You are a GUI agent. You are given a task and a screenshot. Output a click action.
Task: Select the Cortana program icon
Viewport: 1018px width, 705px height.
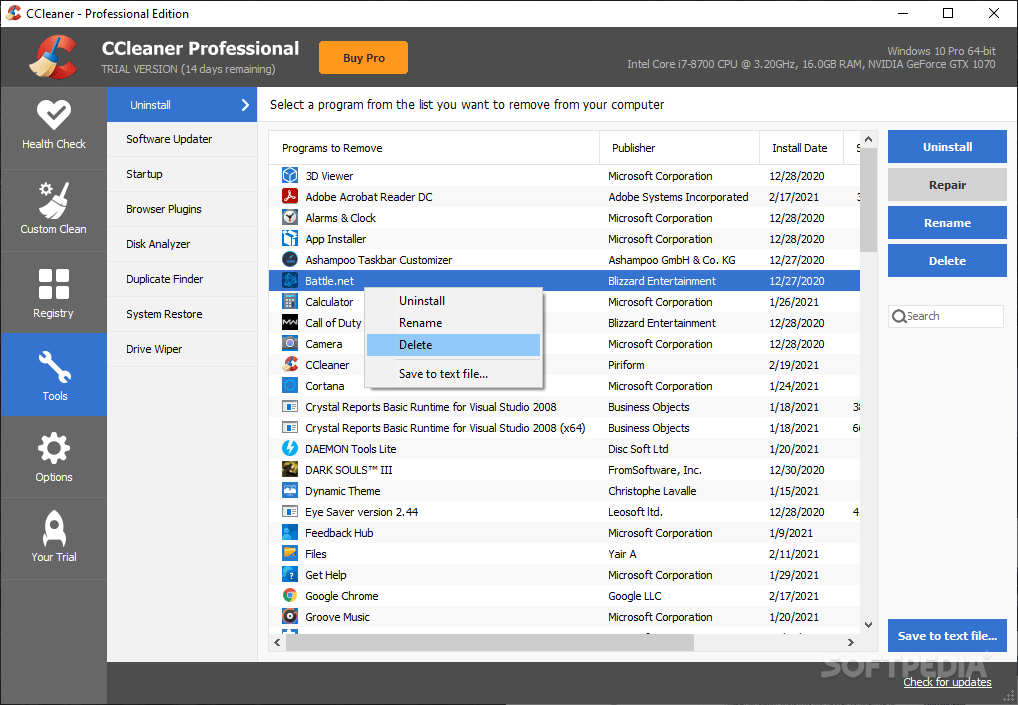(x=291, y=385)
